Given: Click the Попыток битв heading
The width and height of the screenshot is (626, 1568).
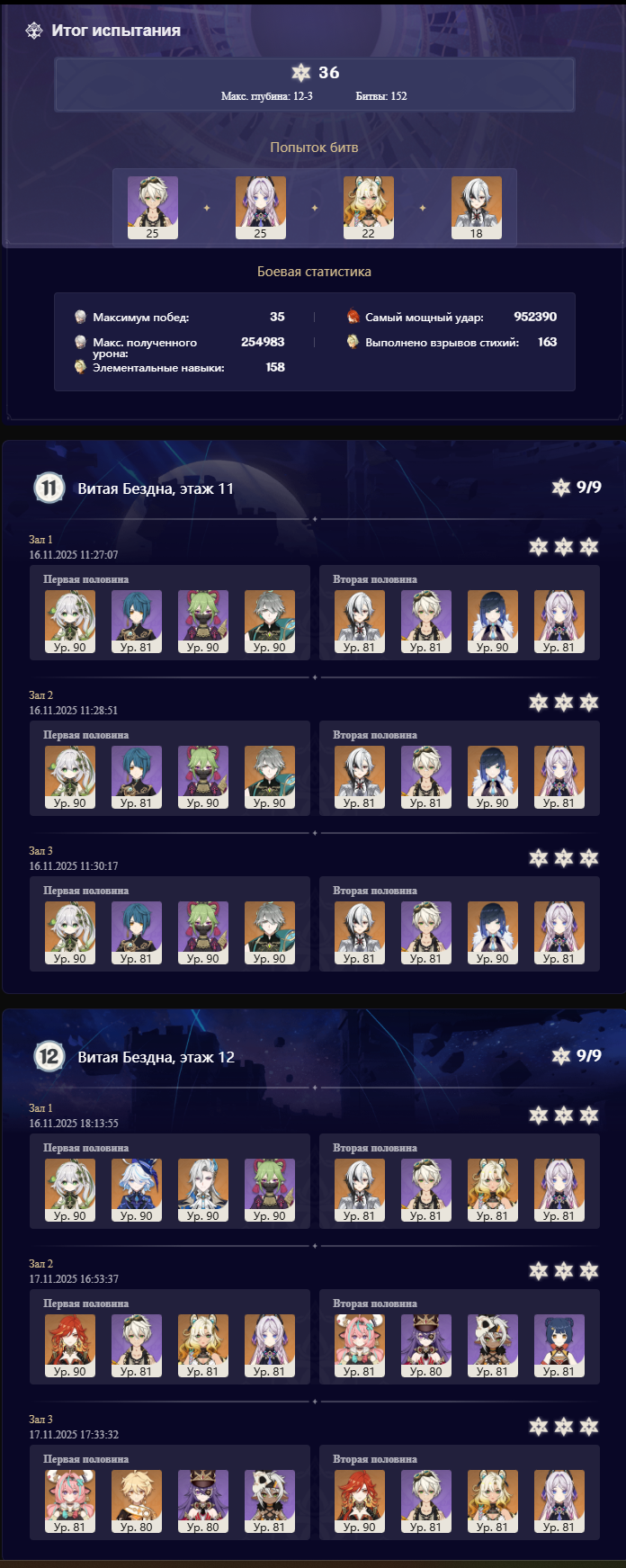Looking at the screenshot, I should click(314, 148).
